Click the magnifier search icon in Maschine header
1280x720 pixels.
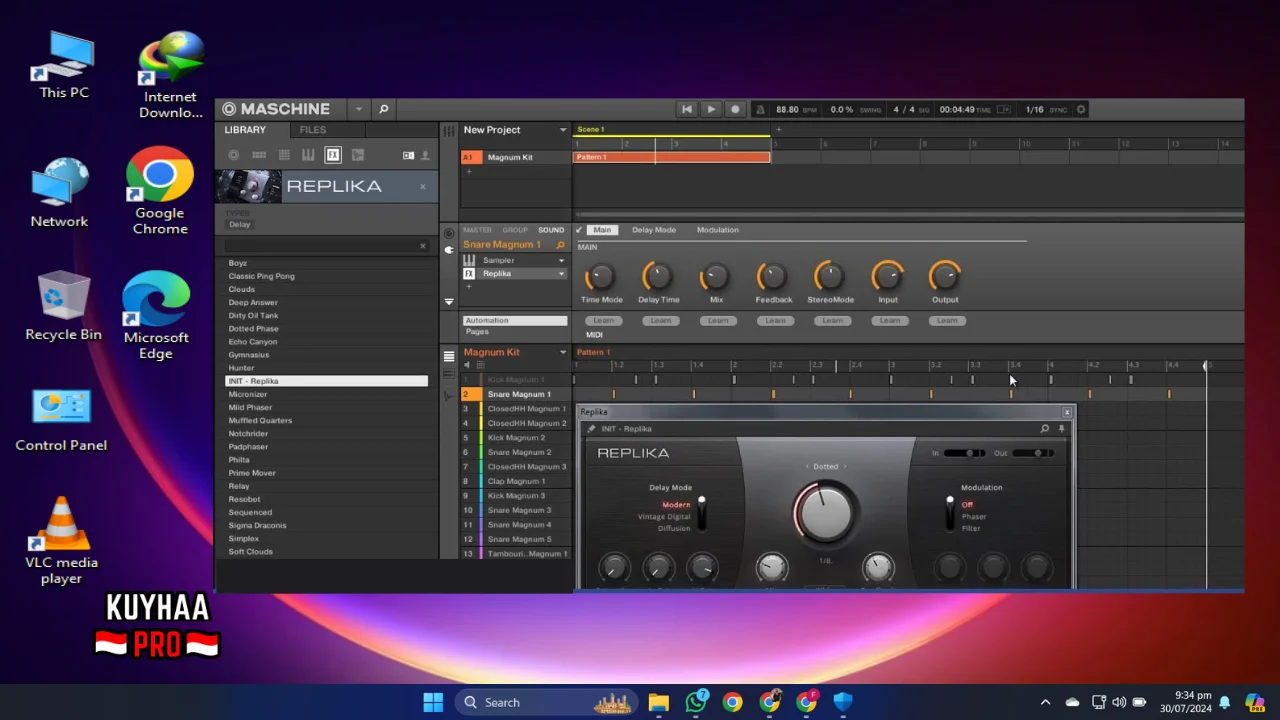coord(383,109)
